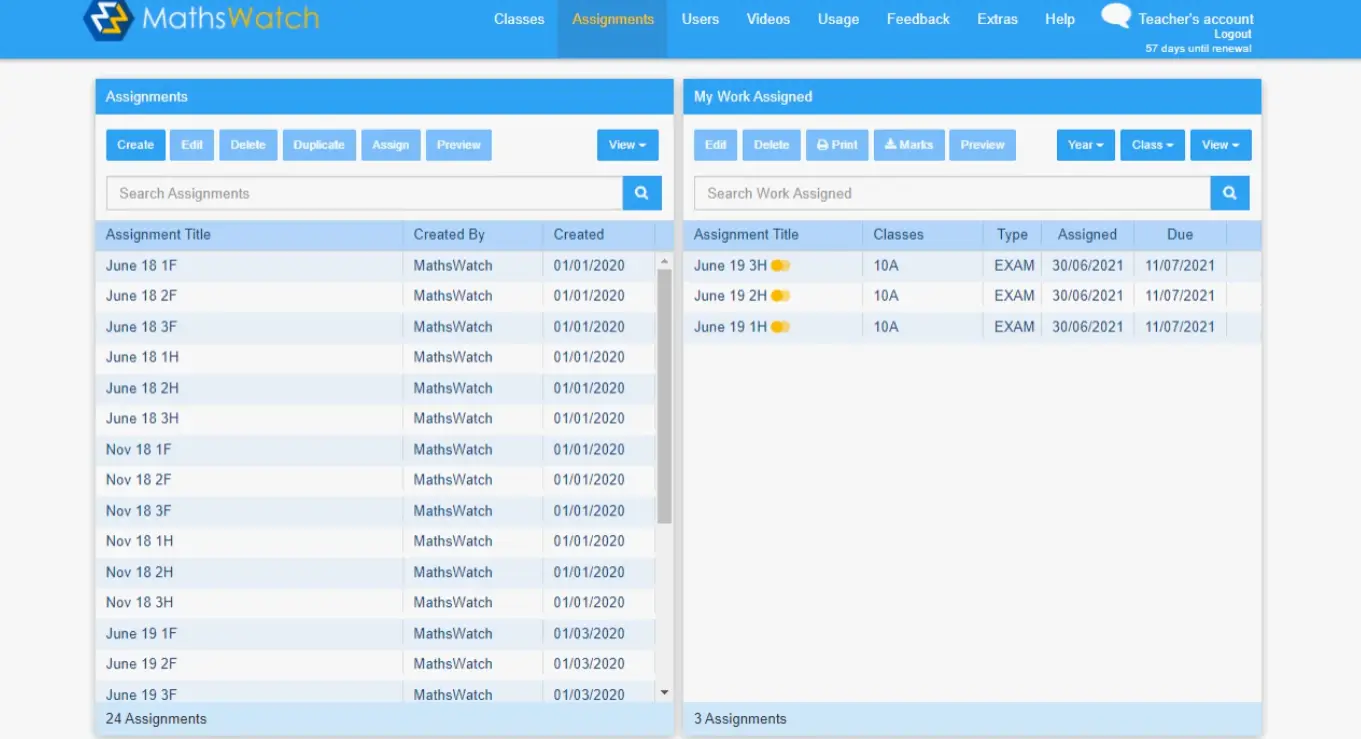
Task: Click the down arrow of the assignments scrollbar
Action: point(663,691)
